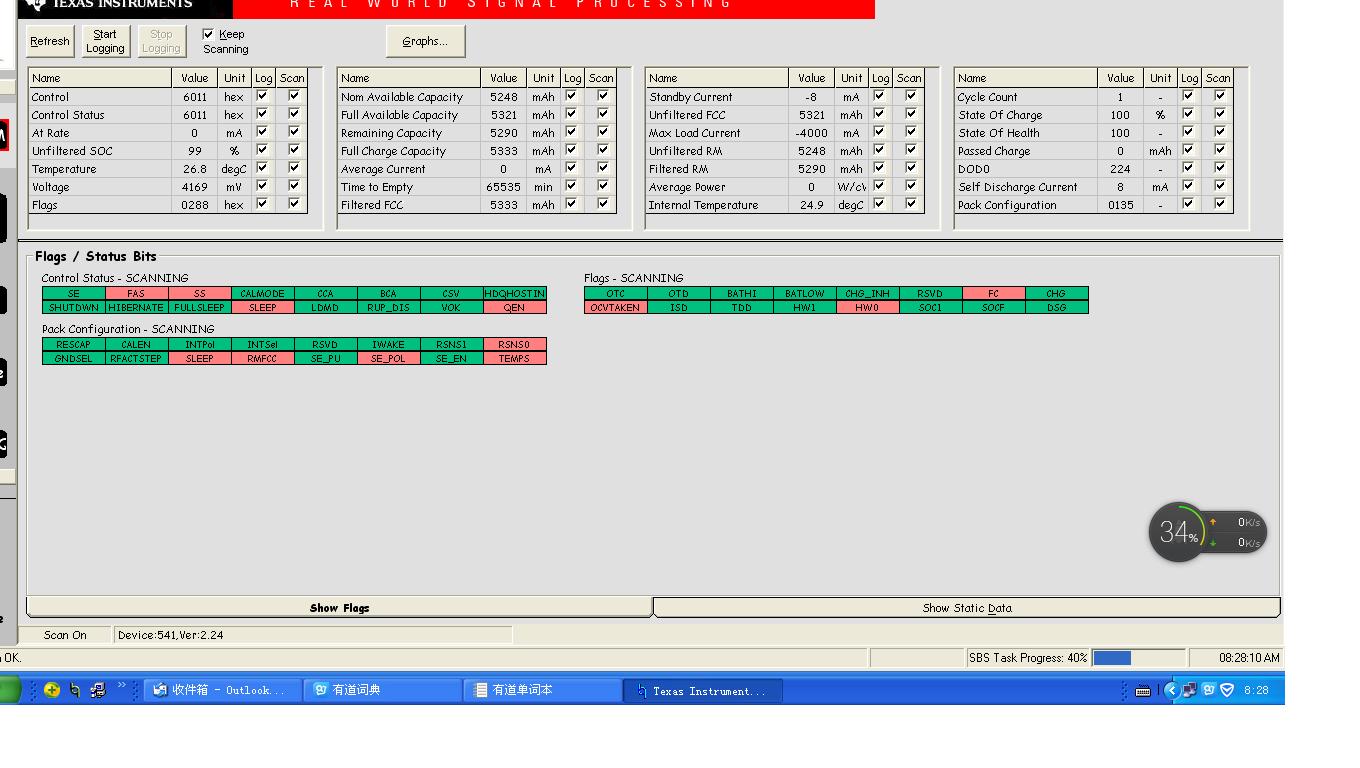Click the OCVTAKEN flag cell
Image resolution: width=1360 pixels, height=768 pixels.
(x=615, y=307)
